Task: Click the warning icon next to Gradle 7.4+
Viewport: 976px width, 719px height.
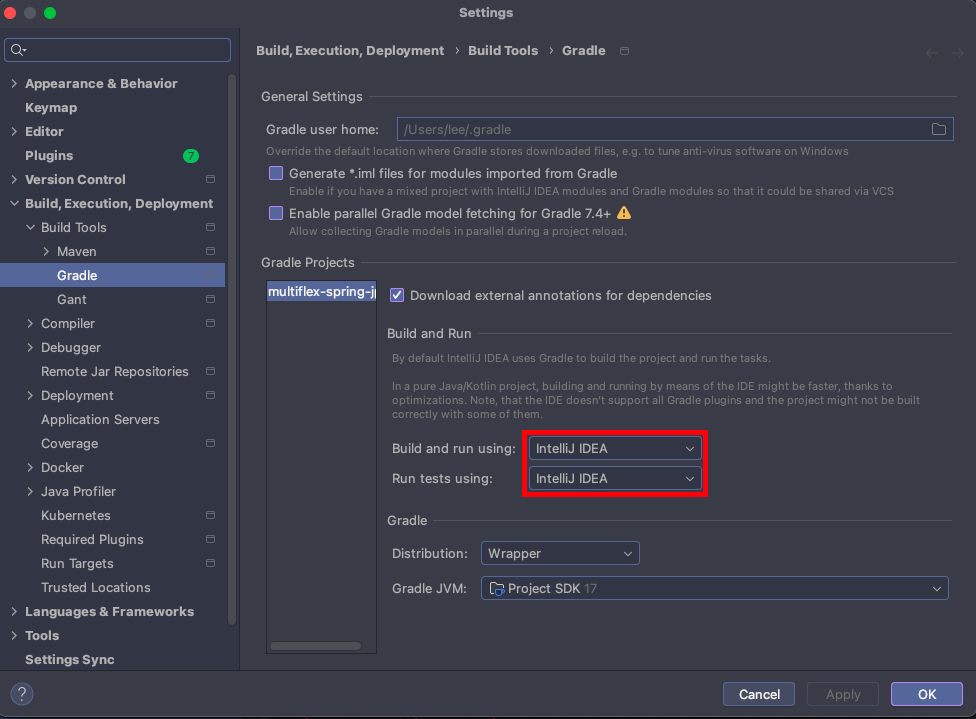Action: (624, 214)
